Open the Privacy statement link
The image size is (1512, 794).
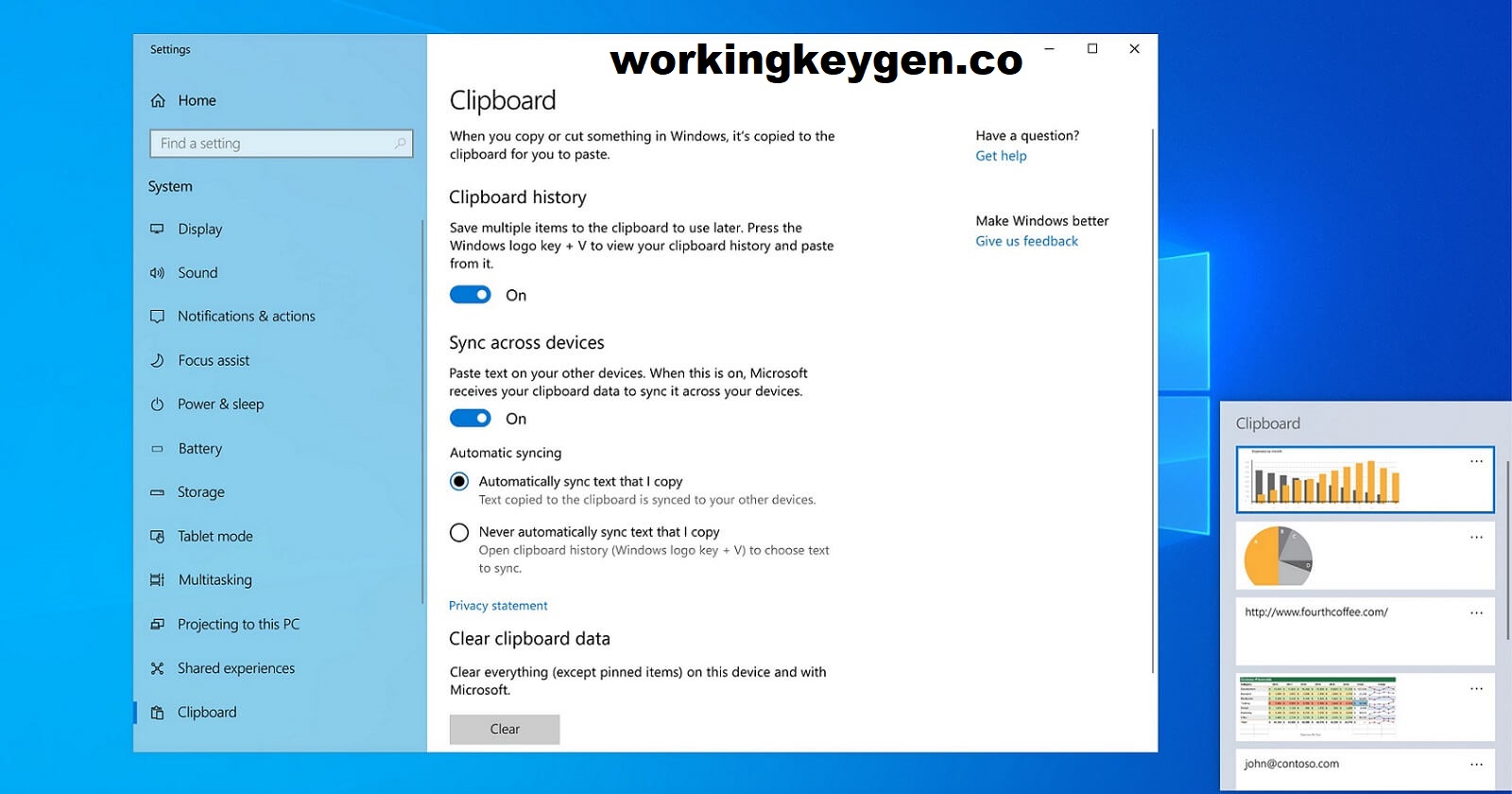[x=498, y=606]
